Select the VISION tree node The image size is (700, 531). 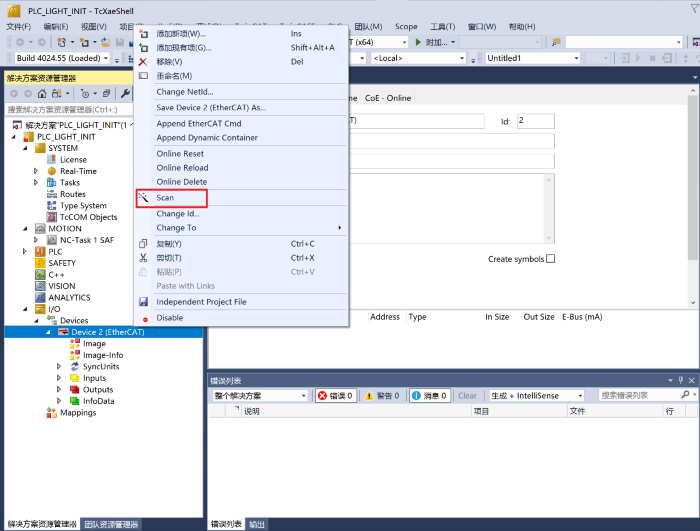pyautogui.click(x=62, y=286)
